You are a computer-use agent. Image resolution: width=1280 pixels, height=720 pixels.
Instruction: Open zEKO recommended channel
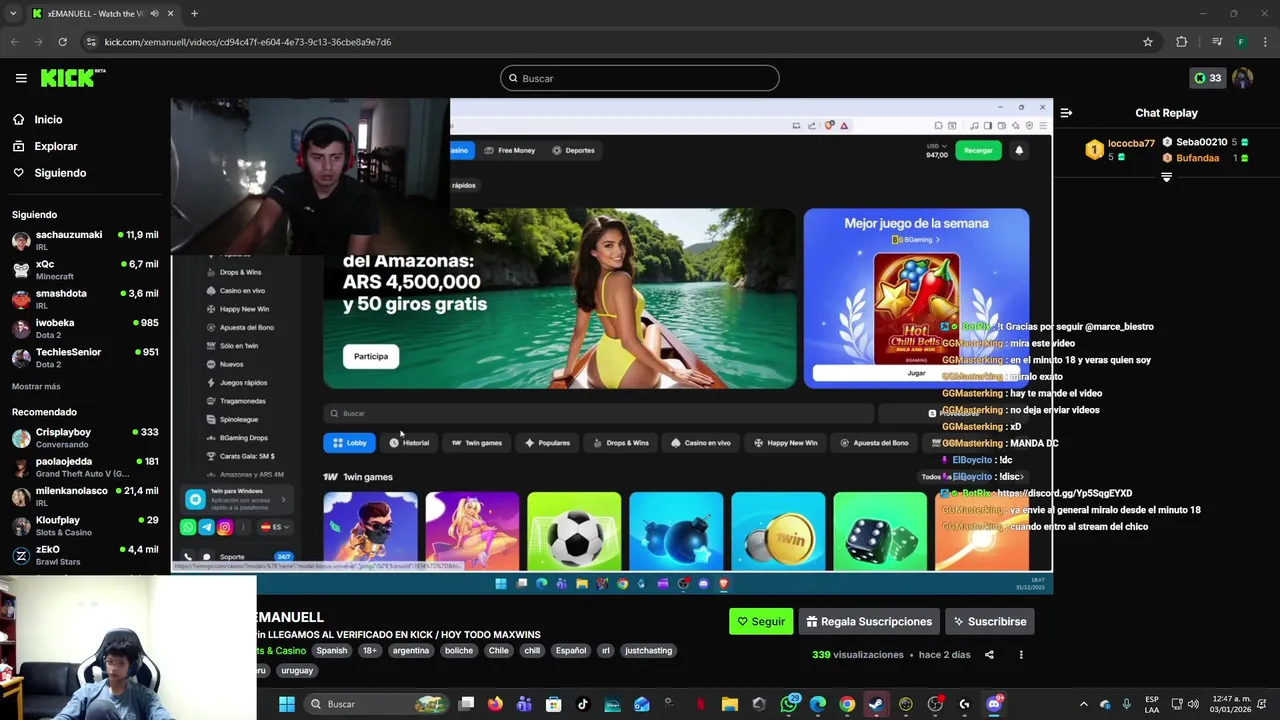pos(85,555)
